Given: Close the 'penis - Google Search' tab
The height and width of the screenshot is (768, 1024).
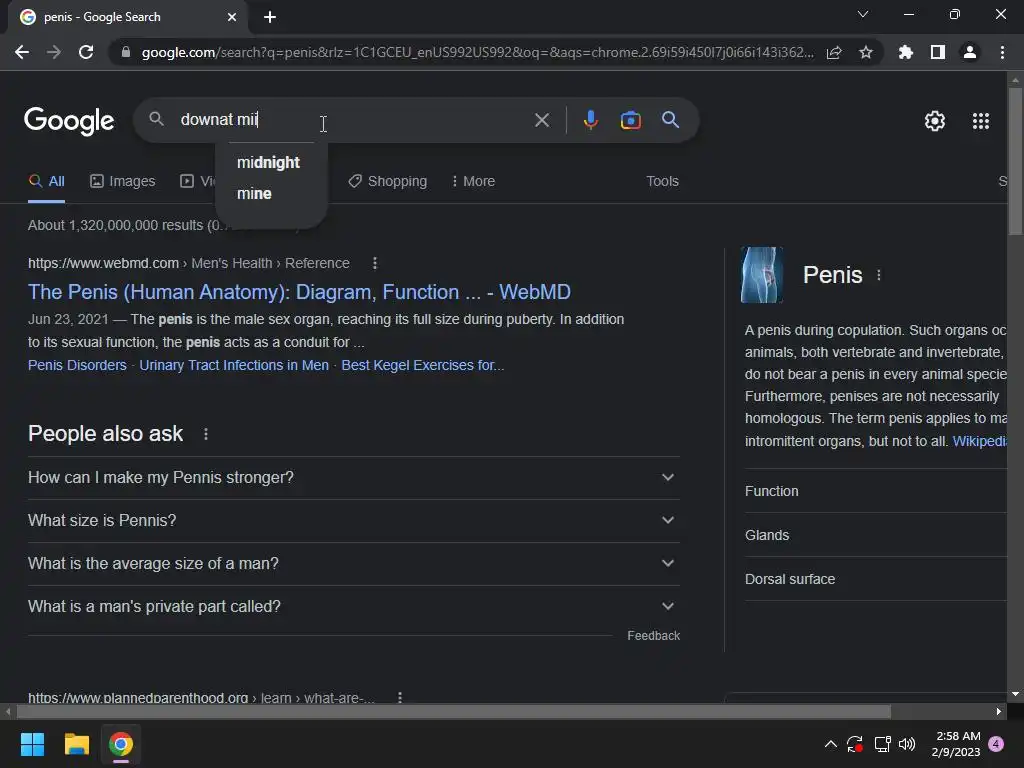Looking at the screenshot, I should click(232, 17).
